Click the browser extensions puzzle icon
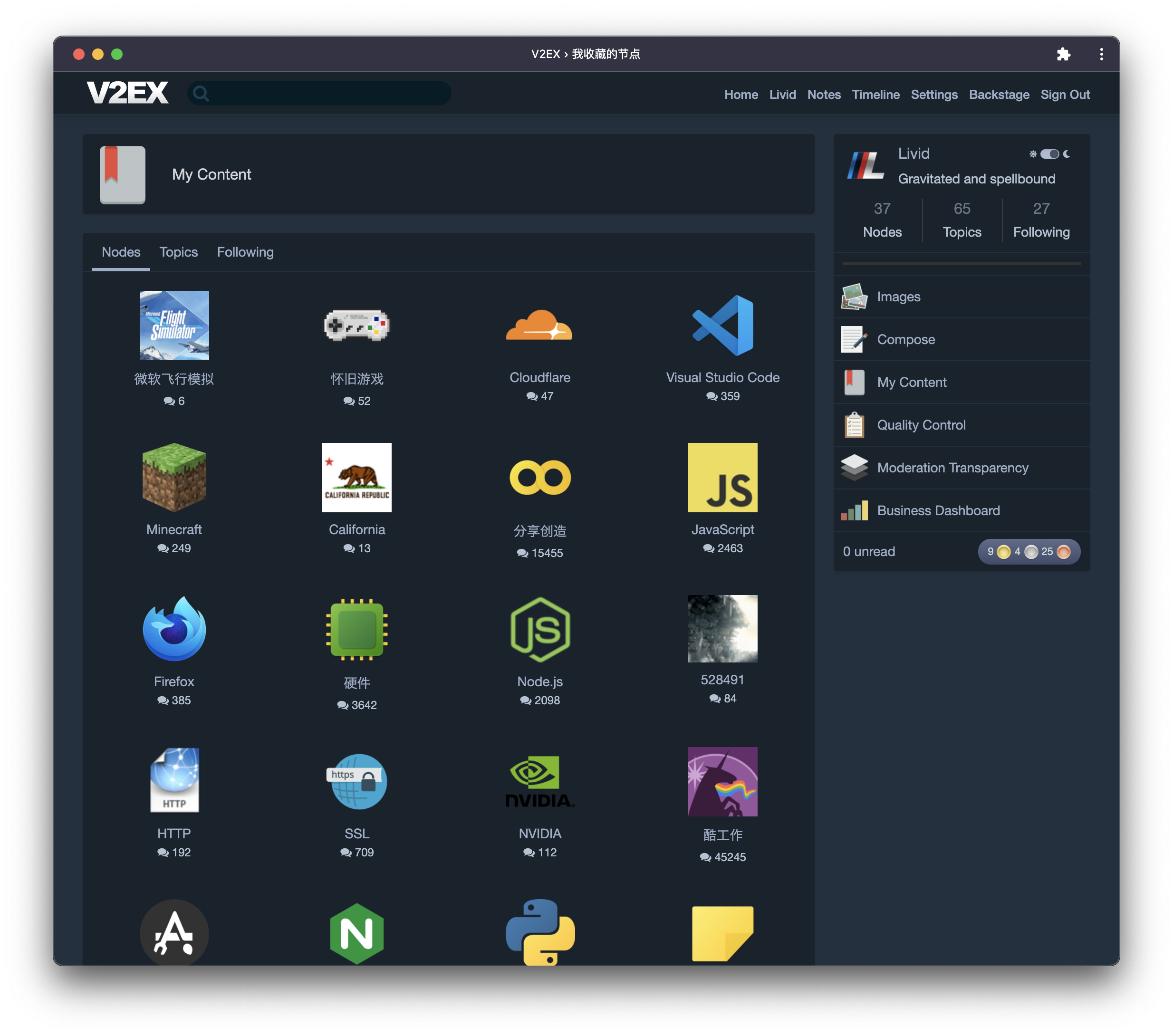Viewport: 1173px width, 1036px height. [1063, 54]
